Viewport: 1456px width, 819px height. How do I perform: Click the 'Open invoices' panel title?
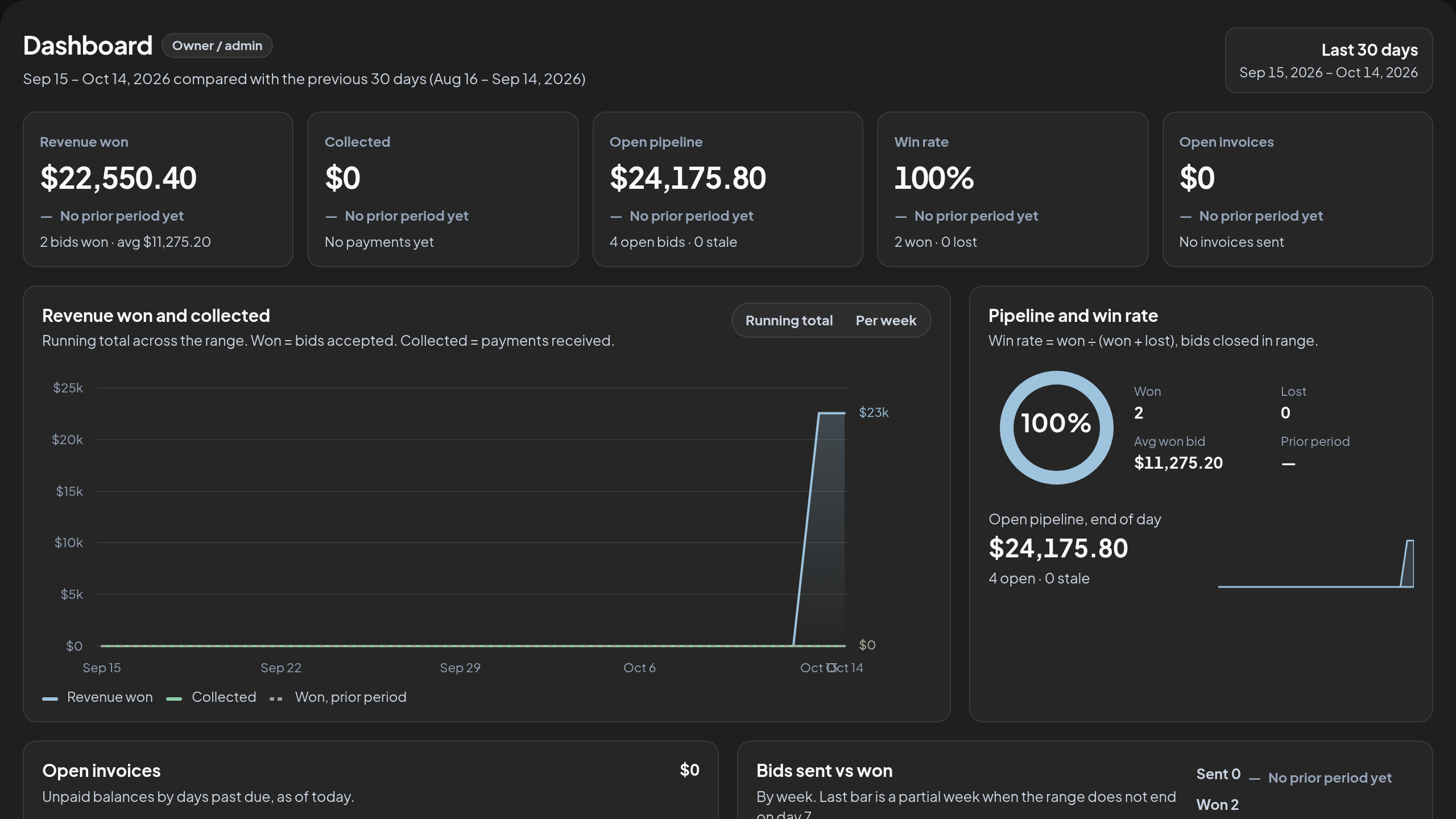(101, 771)
